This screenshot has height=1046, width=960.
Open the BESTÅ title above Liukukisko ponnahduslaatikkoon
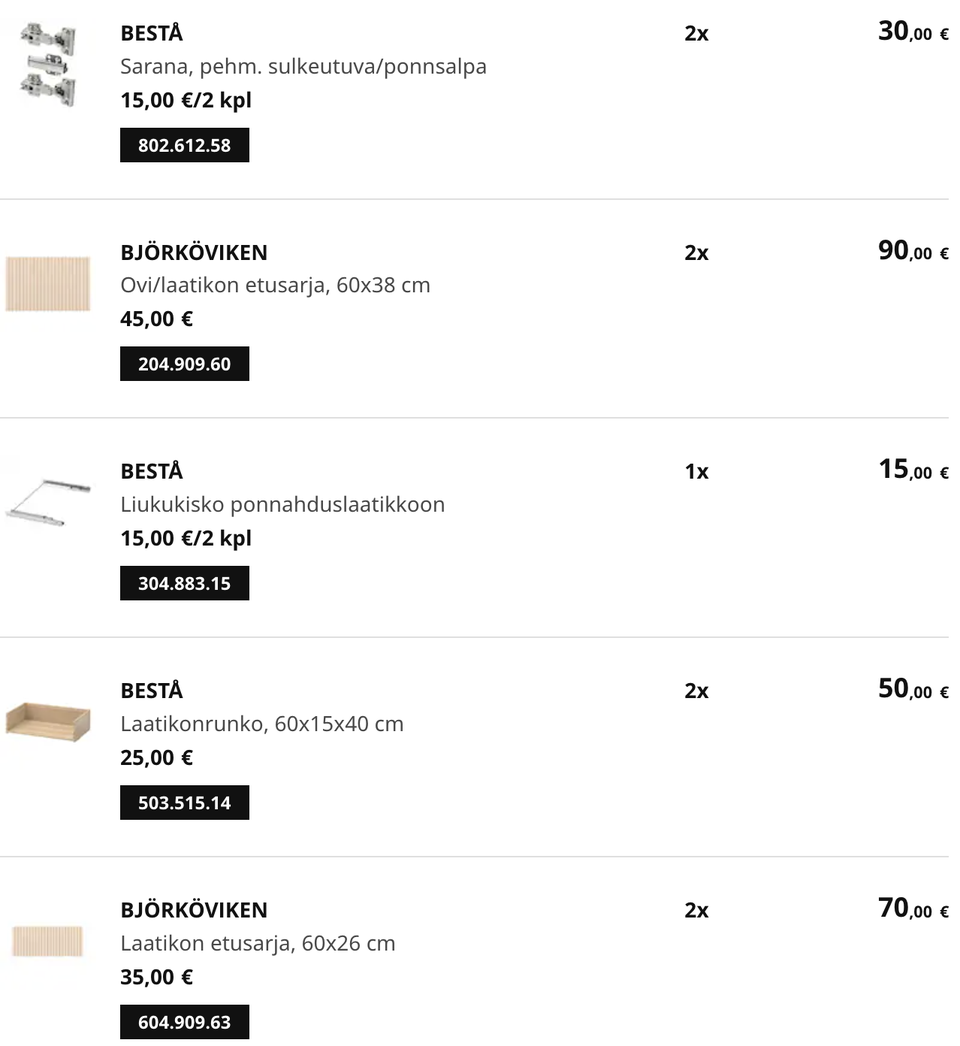pyautogui.click(x=152, y=471)
